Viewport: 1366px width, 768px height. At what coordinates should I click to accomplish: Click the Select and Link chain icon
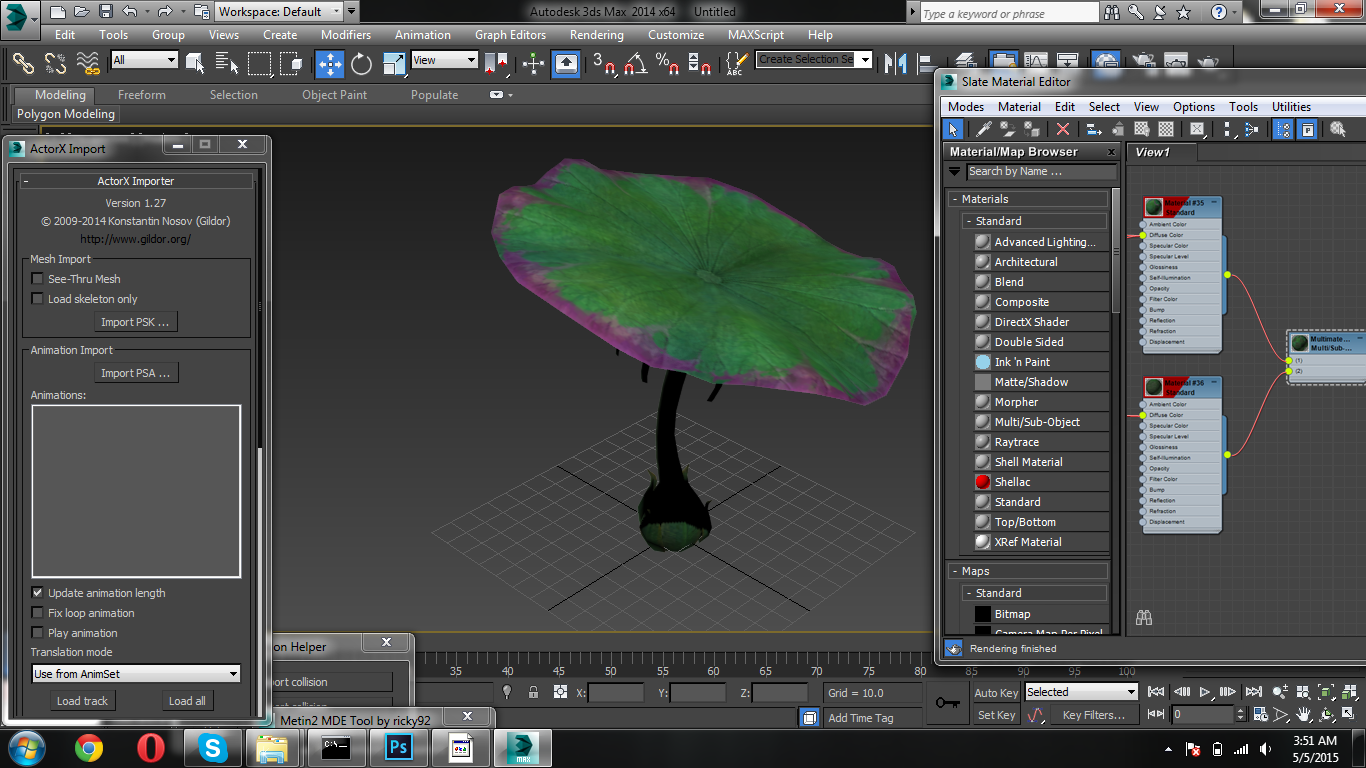click(x=23, y=64)
